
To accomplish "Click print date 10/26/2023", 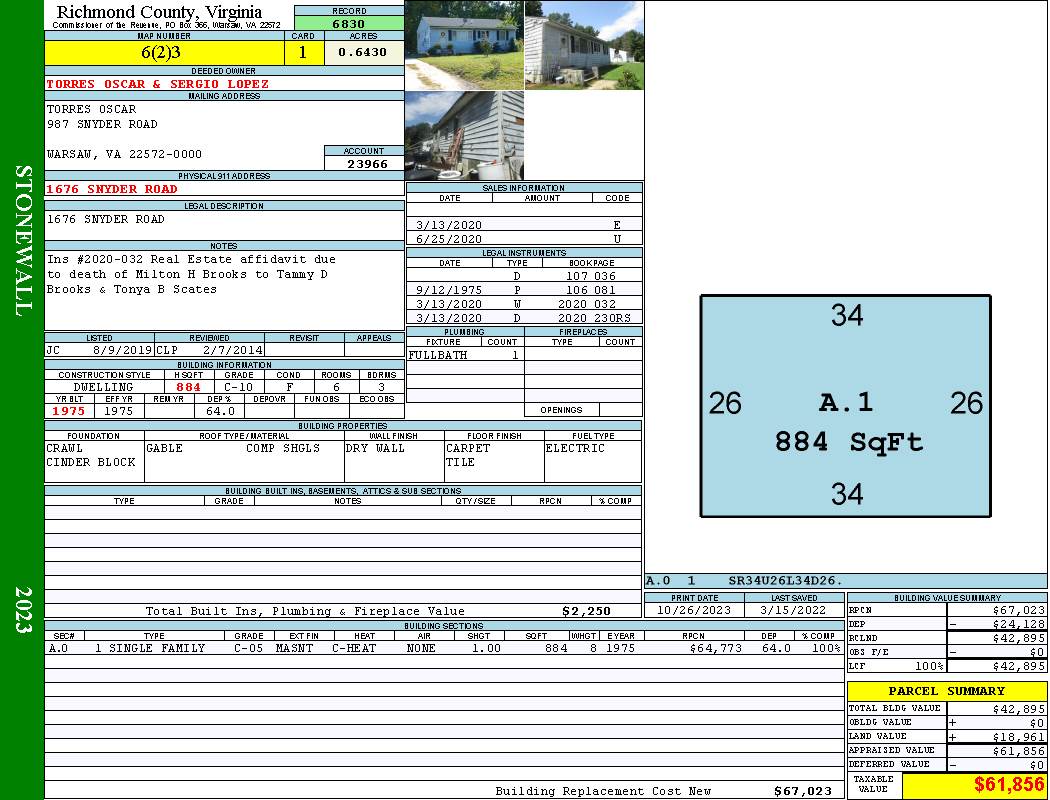I will coord(694,610).
